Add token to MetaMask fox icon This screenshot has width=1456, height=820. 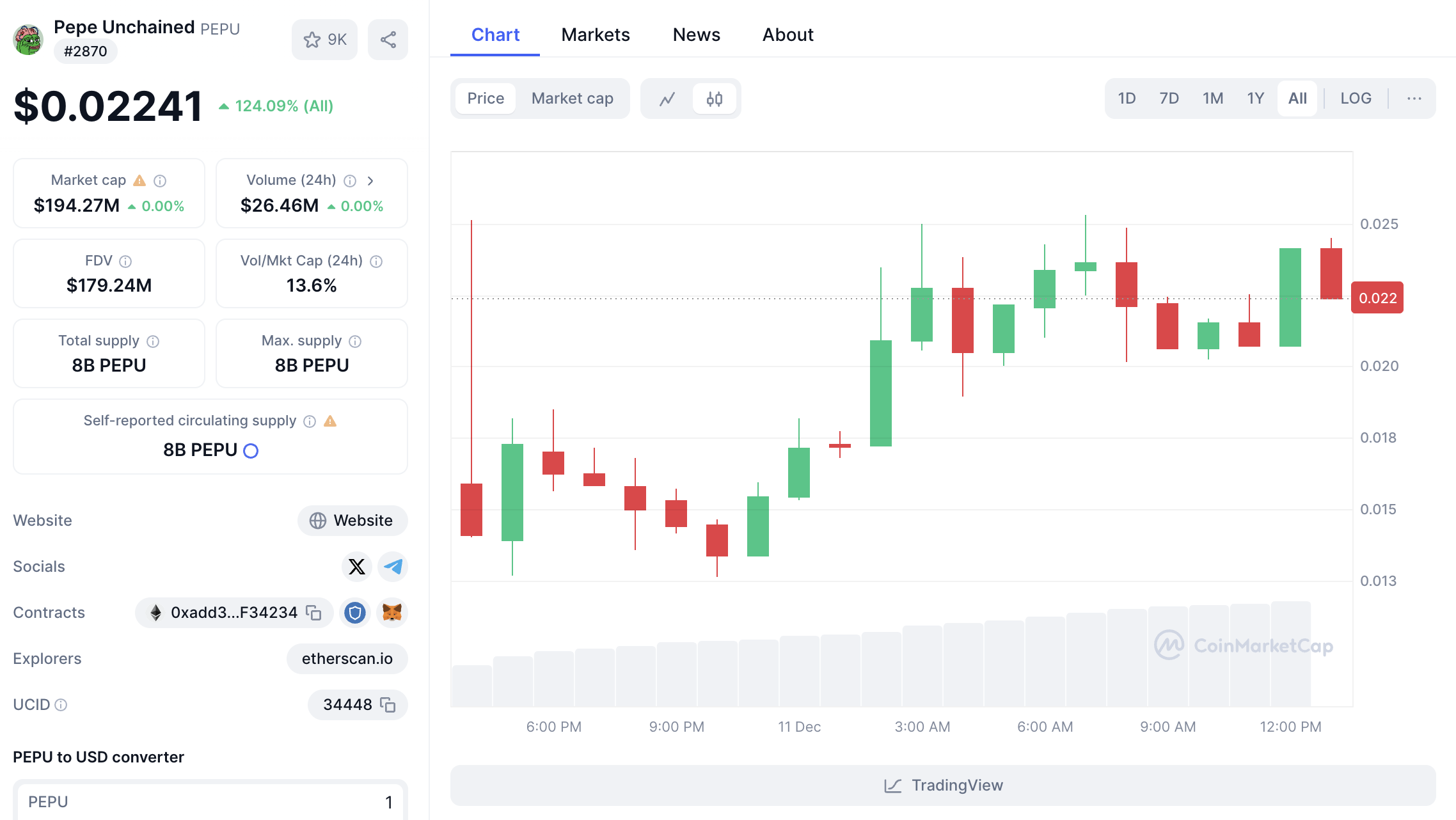click(x=392, y=613)
